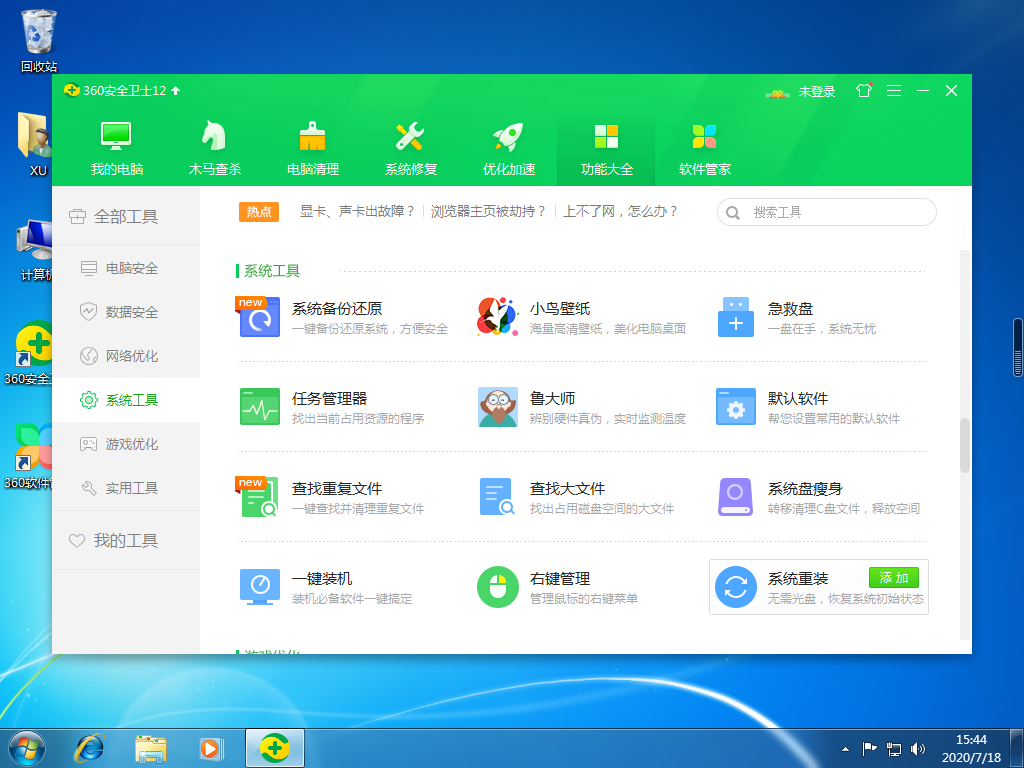This screenshot has height=768, width=1024.
Task: Switch to the 木马查杀 tab
Action: click(x=213, y=146)
